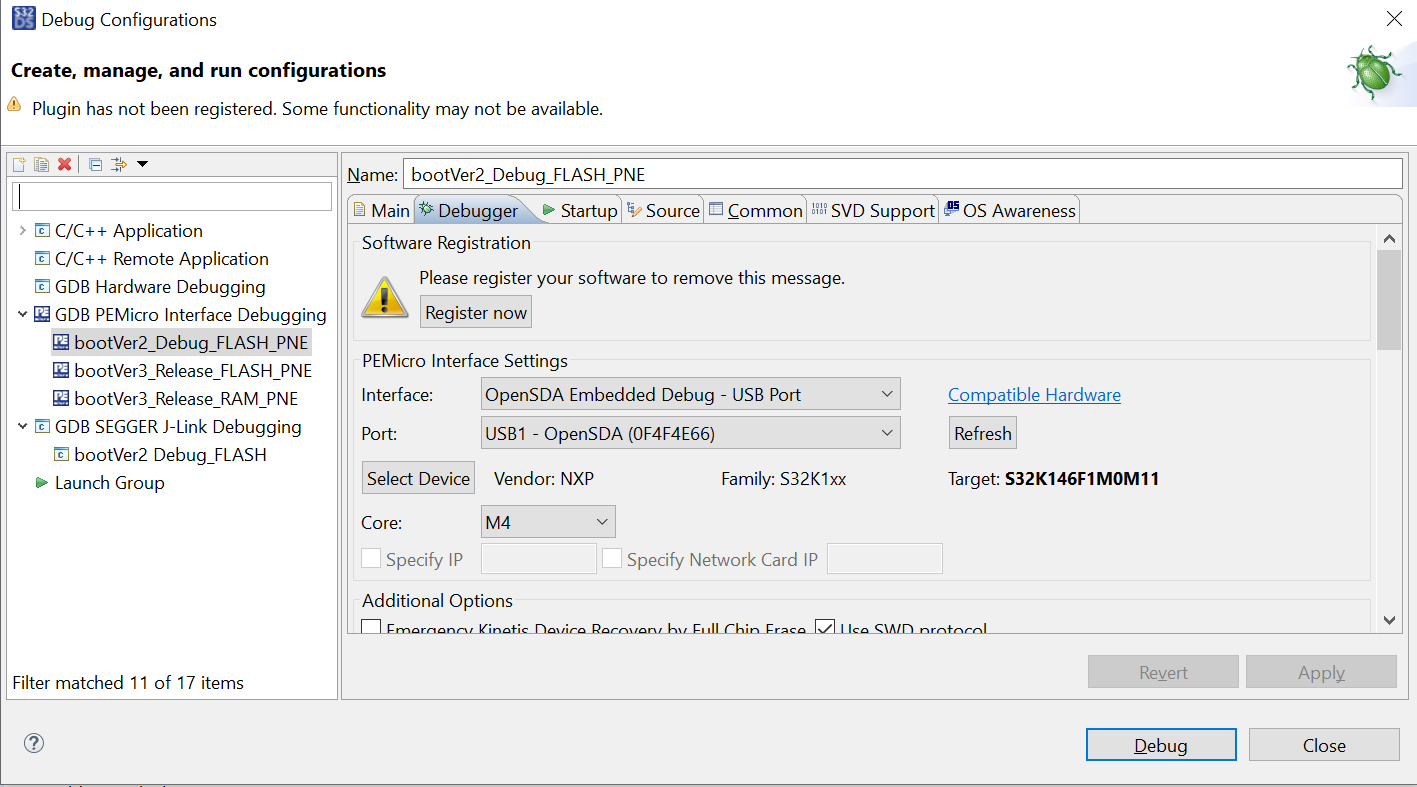Disable the Use SWD protocol option
This screenshot has height=787, width=1417.
pos(824,626)
